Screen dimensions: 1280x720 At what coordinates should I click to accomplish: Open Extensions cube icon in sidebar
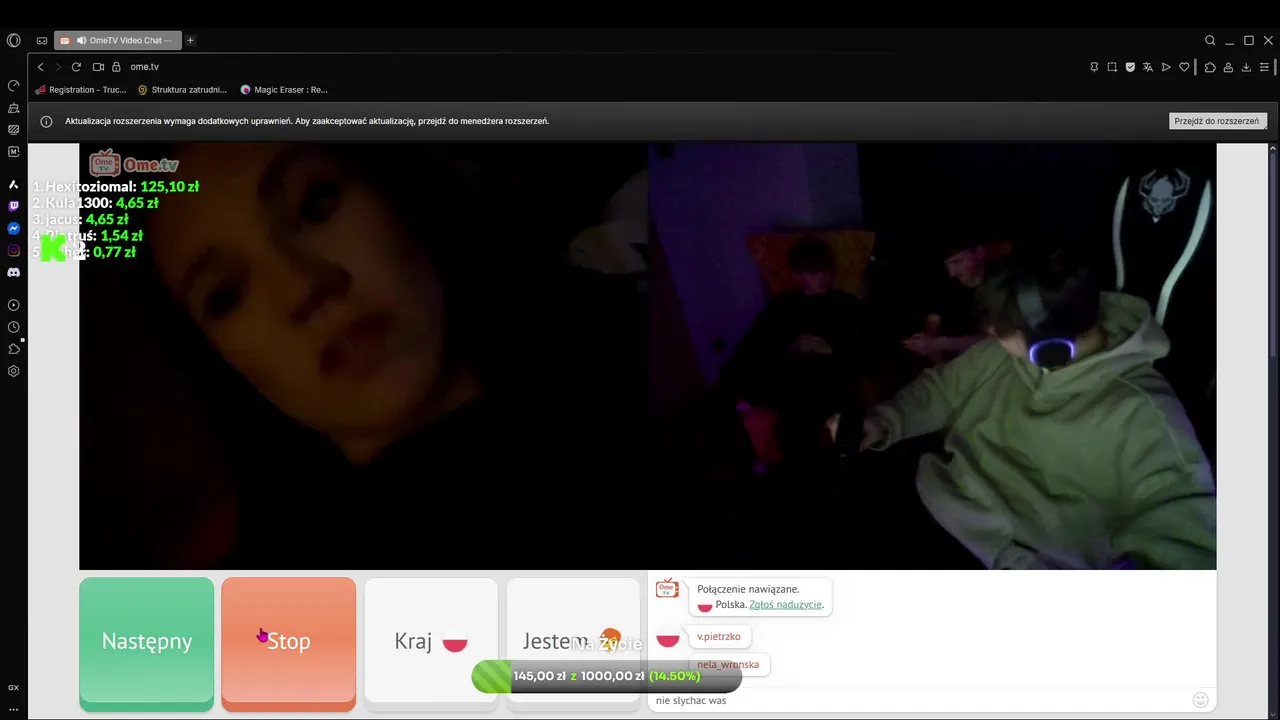point(13,349)
